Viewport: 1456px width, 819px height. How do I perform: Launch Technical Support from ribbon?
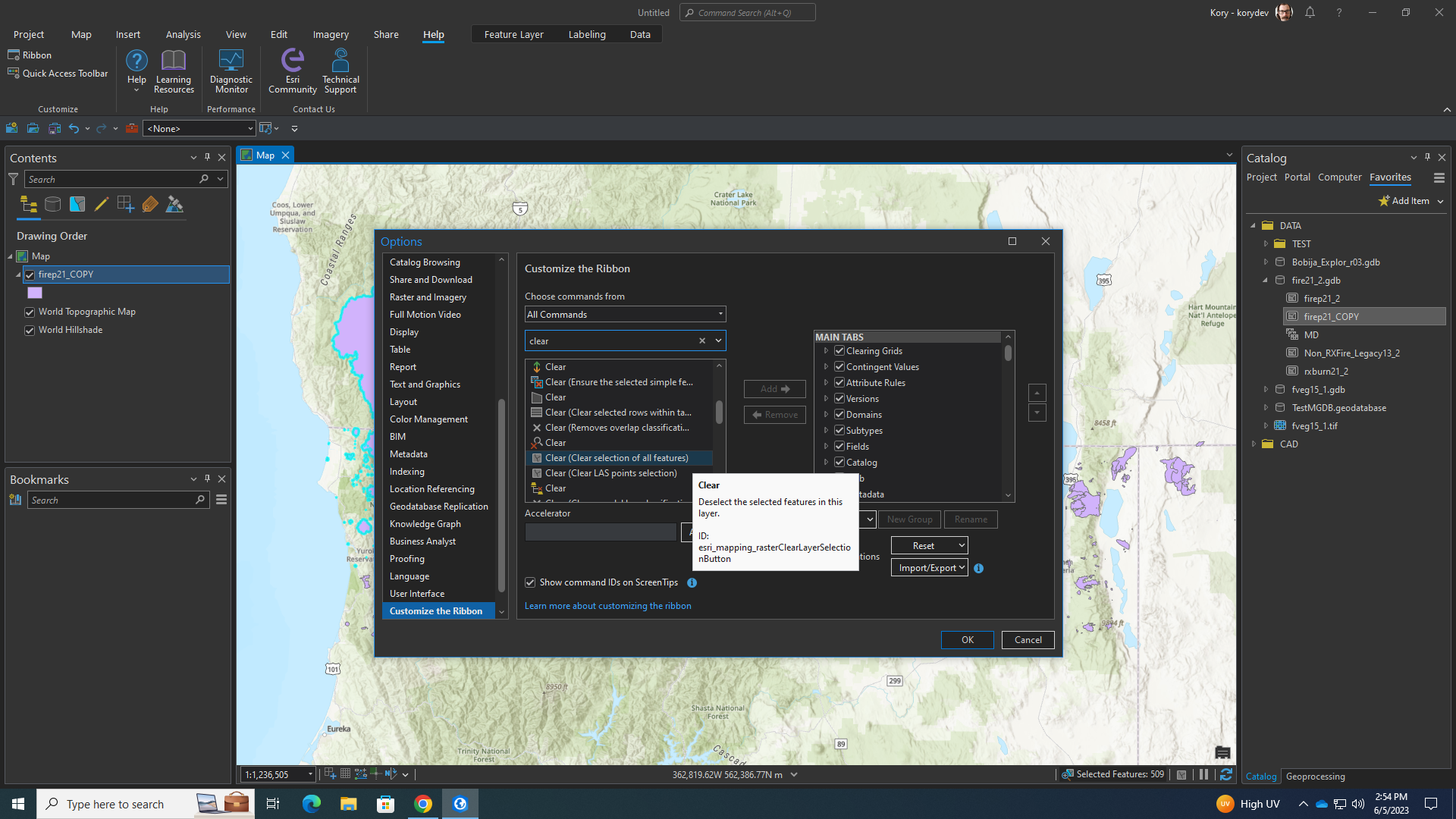click(340, 70)
